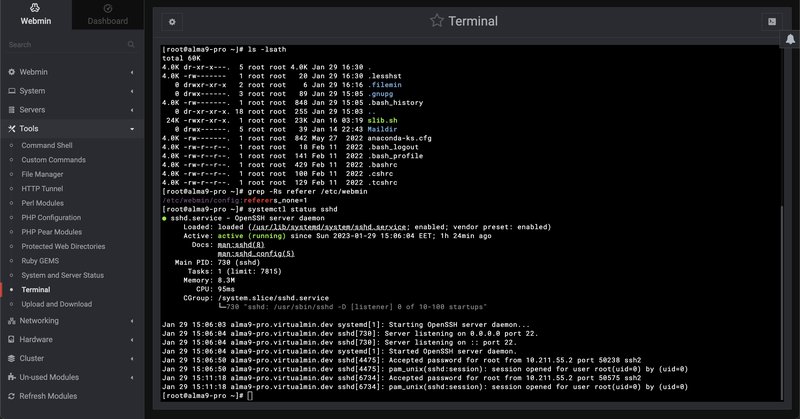Expand the Servers category
This screenshot has height=419, width=800.
click(x=70, y=110)
